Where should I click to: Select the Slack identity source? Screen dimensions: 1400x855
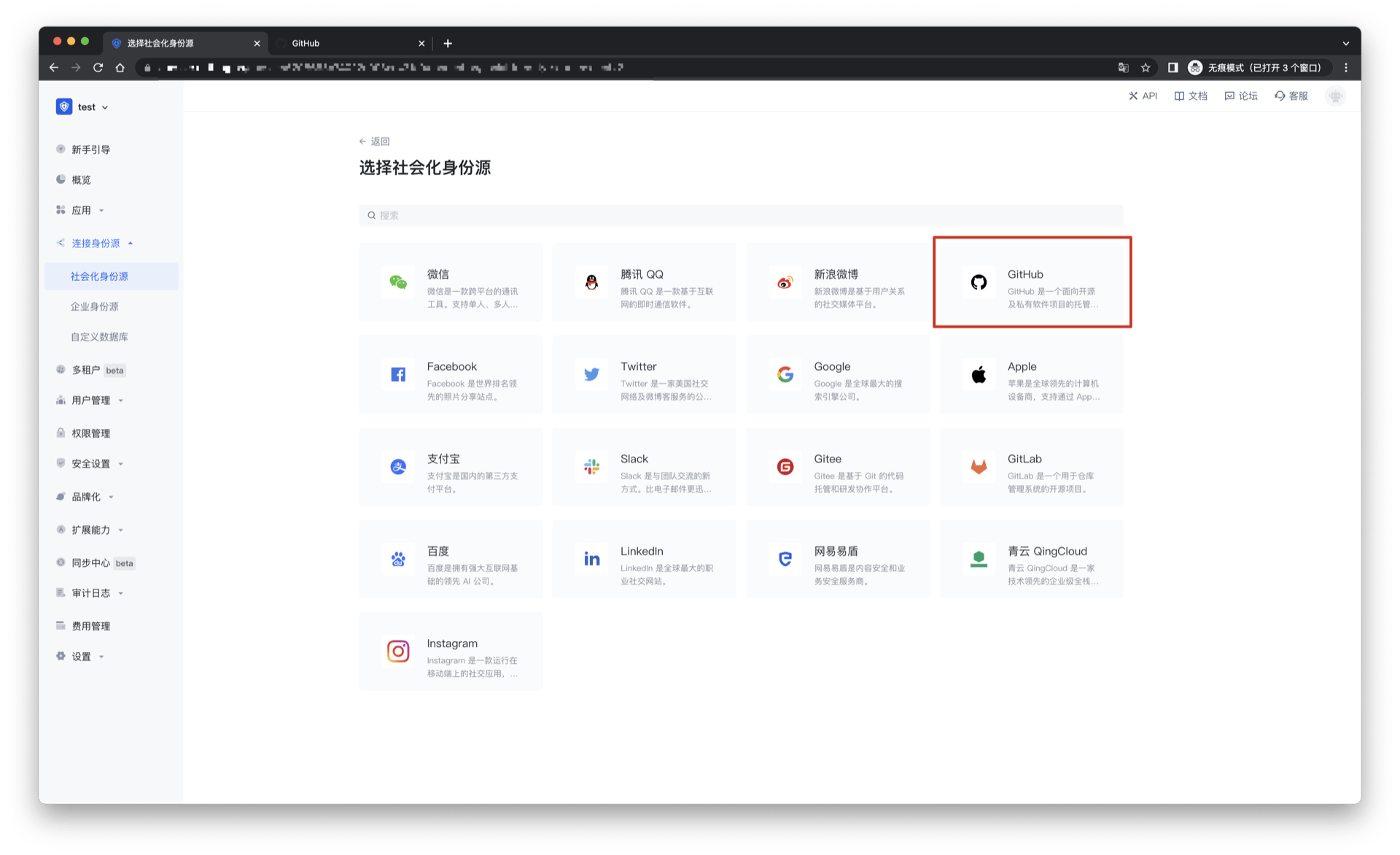644,467
